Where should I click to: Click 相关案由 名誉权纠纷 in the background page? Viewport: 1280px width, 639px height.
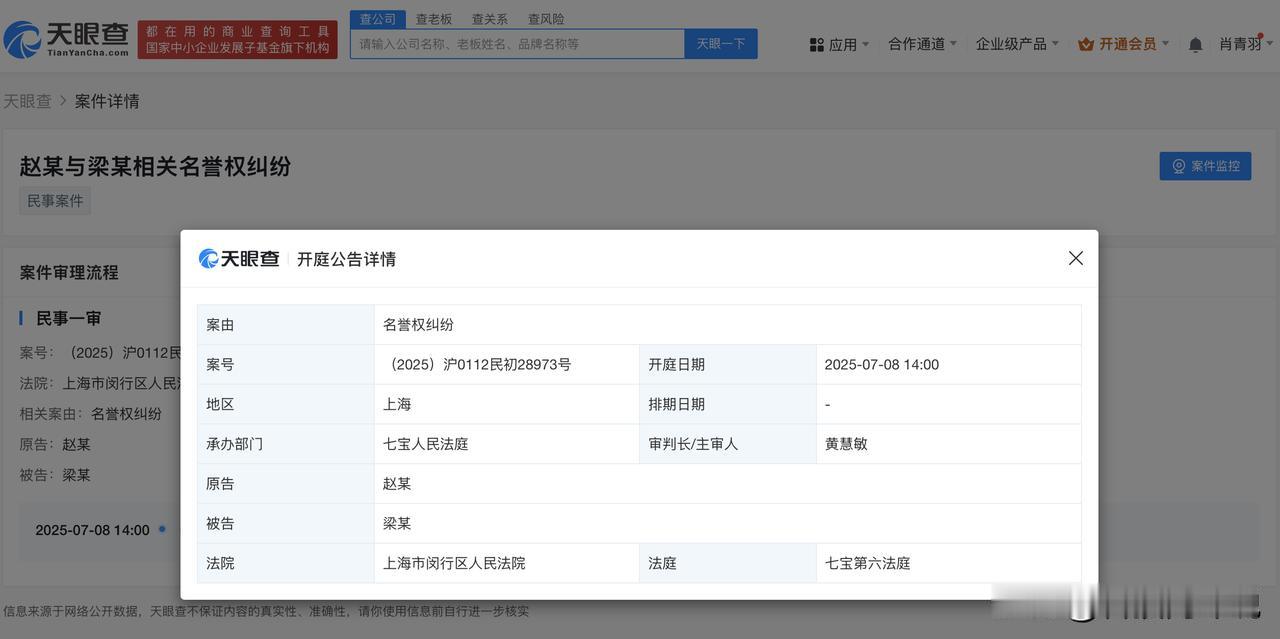(x=91, y=413)
